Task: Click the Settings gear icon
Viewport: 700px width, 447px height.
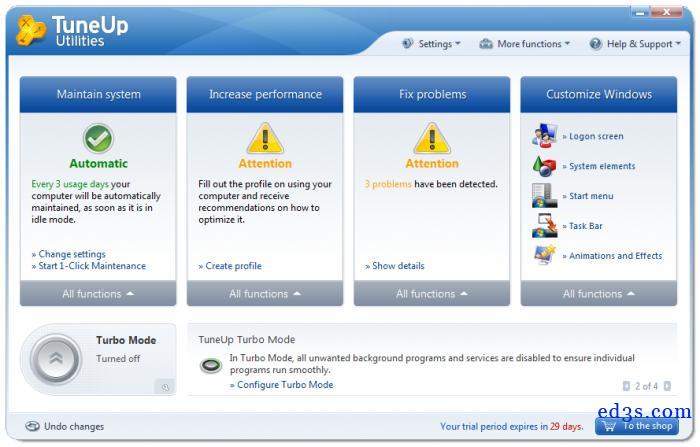Action: click(407, 43)
